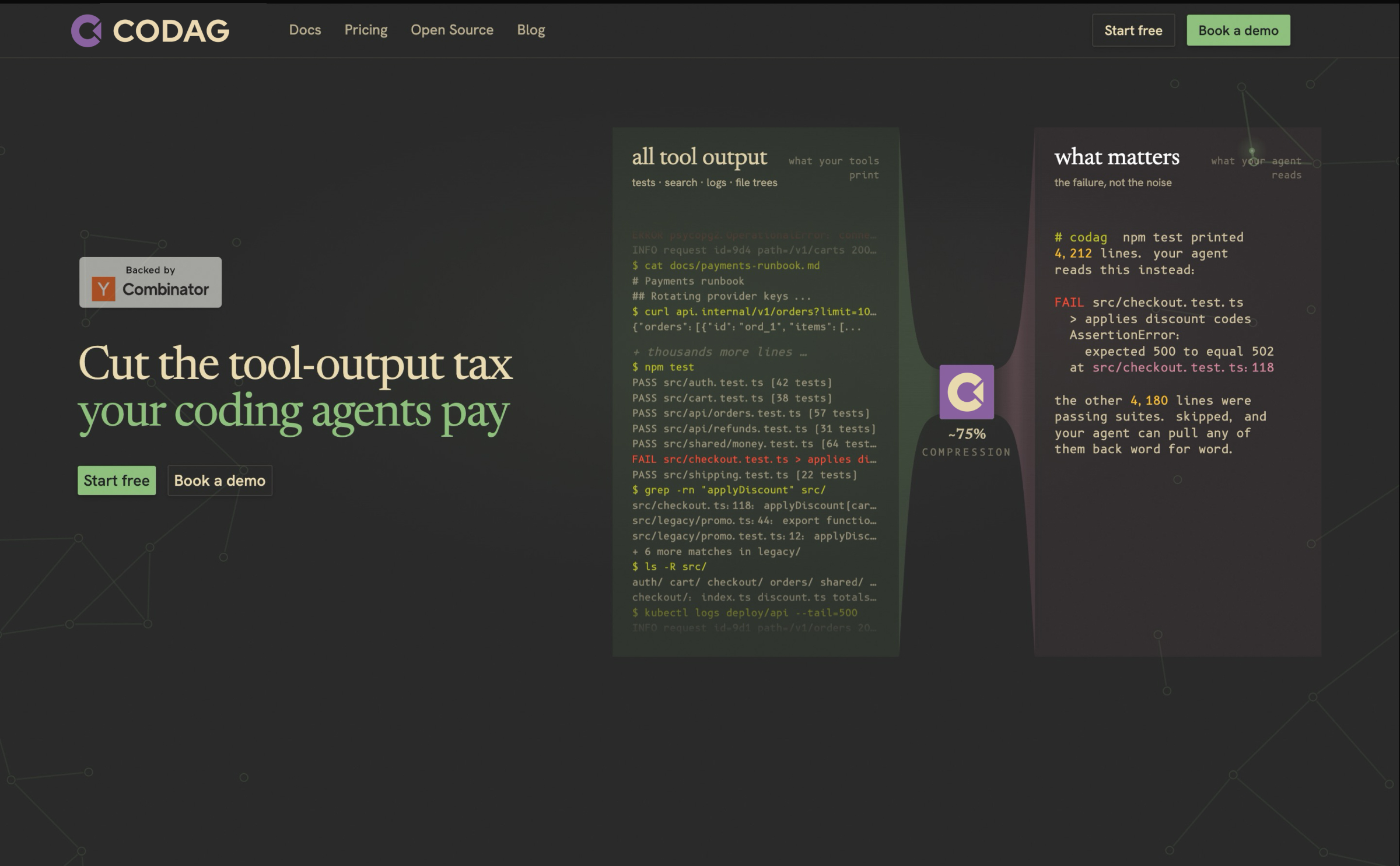Screen dimensions: 1400x866
Task: Click '$ curl api.internal/v1/orders' command line
Action: pyautogui.click(x=754, y=312)
